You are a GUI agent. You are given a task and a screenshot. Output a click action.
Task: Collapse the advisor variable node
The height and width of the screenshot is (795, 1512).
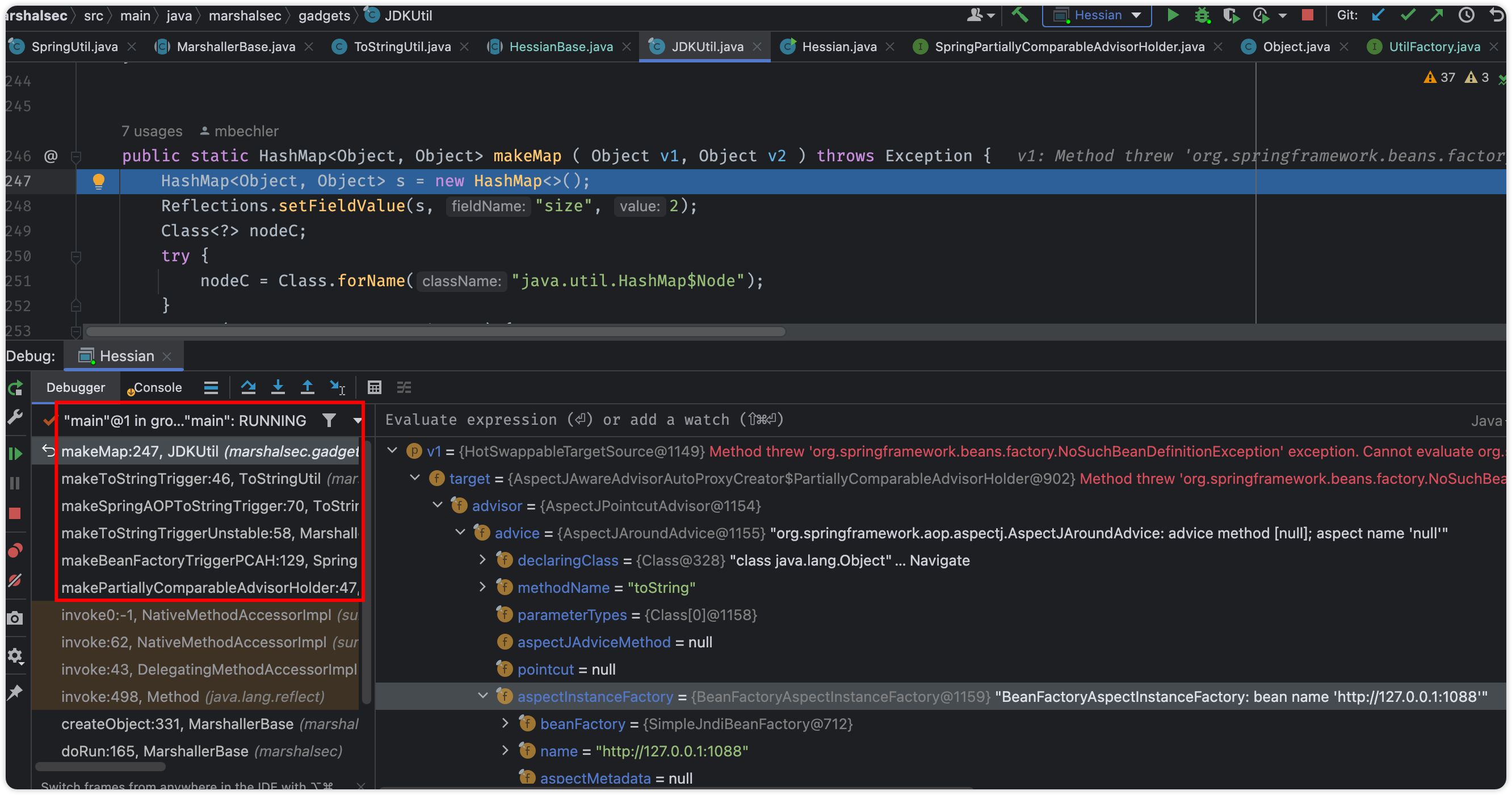click(438, 505)
